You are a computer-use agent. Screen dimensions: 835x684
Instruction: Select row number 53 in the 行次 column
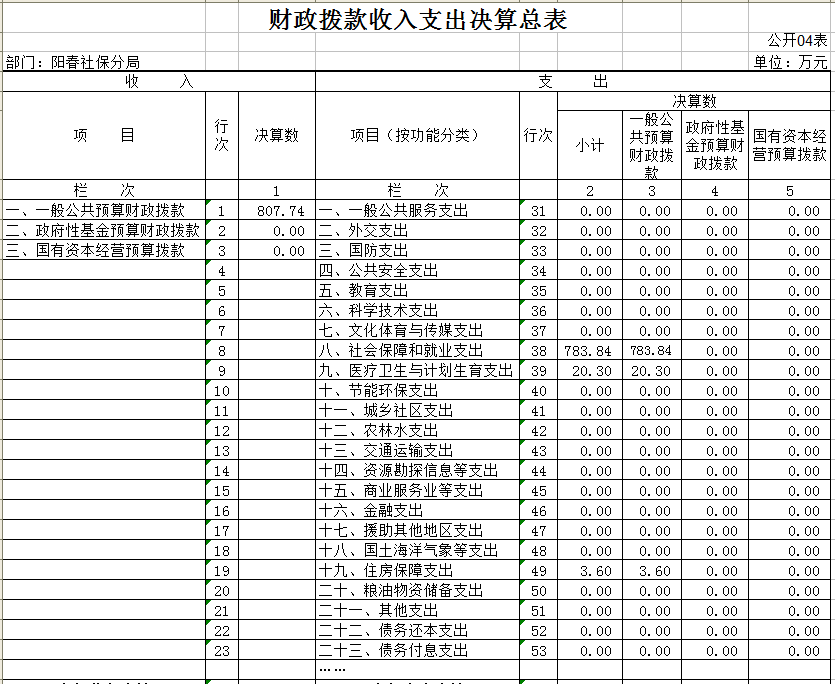coord(539,651)
